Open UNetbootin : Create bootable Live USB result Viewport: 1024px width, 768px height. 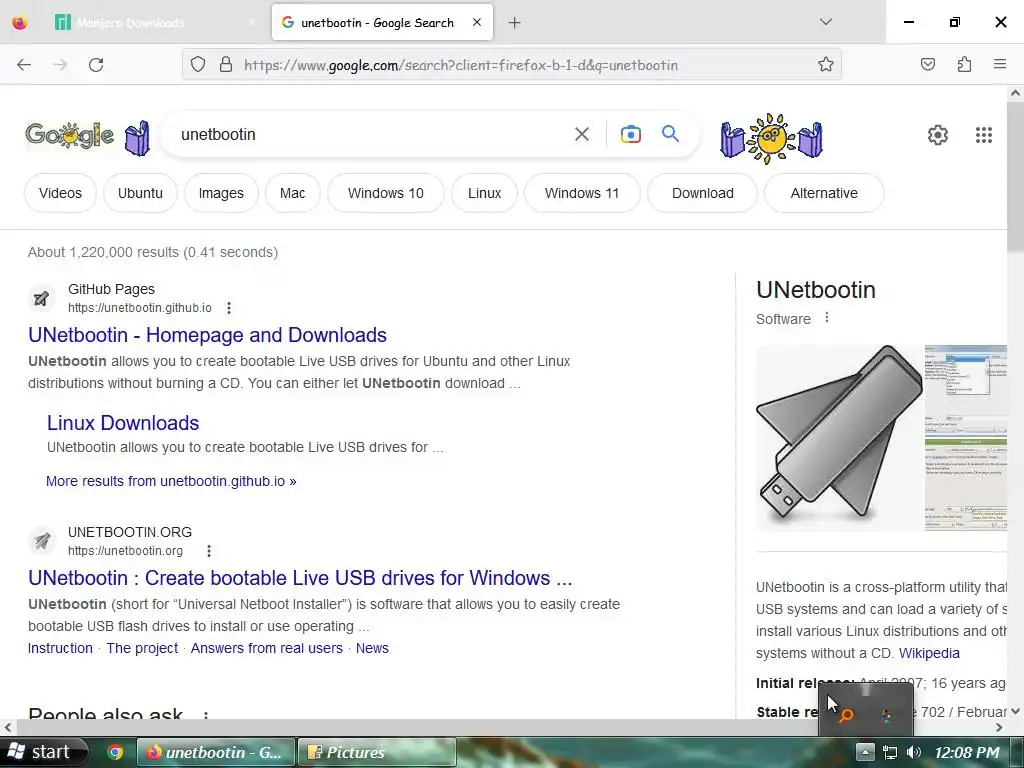[300, 578]
